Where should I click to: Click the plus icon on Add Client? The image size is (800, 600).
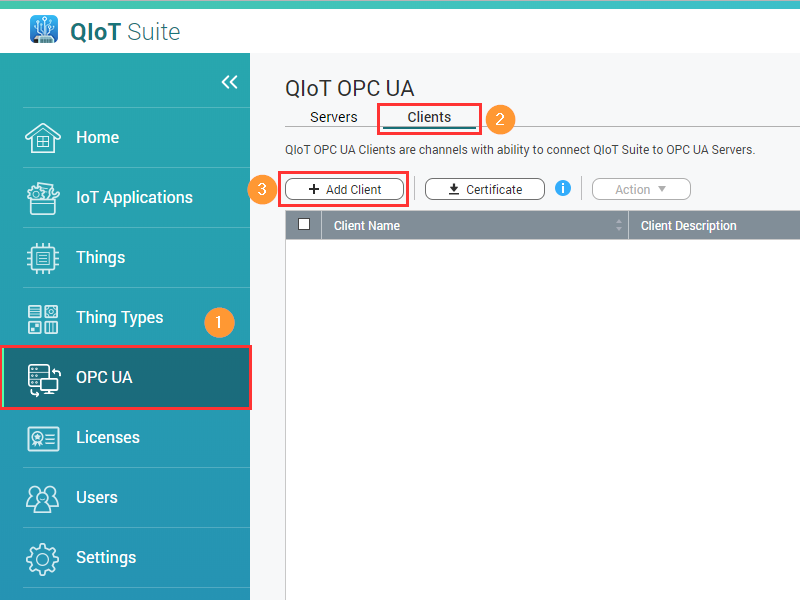(x=314, y=189)
